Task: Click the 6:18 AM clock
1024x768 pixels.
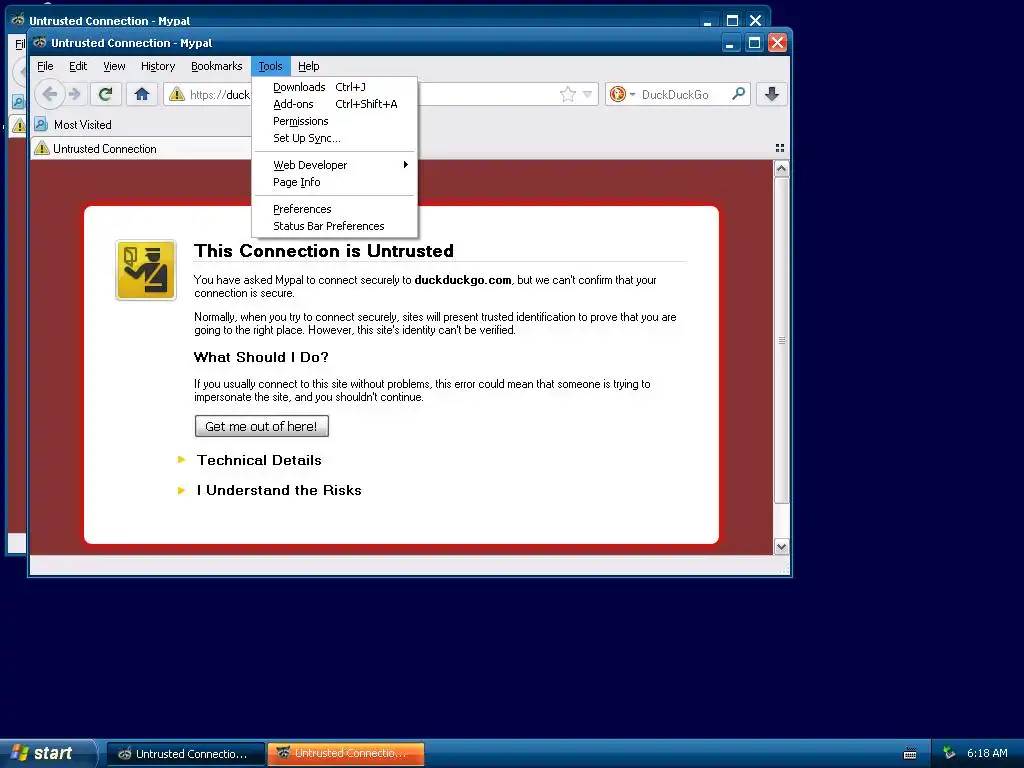Action: click(987, 753)
